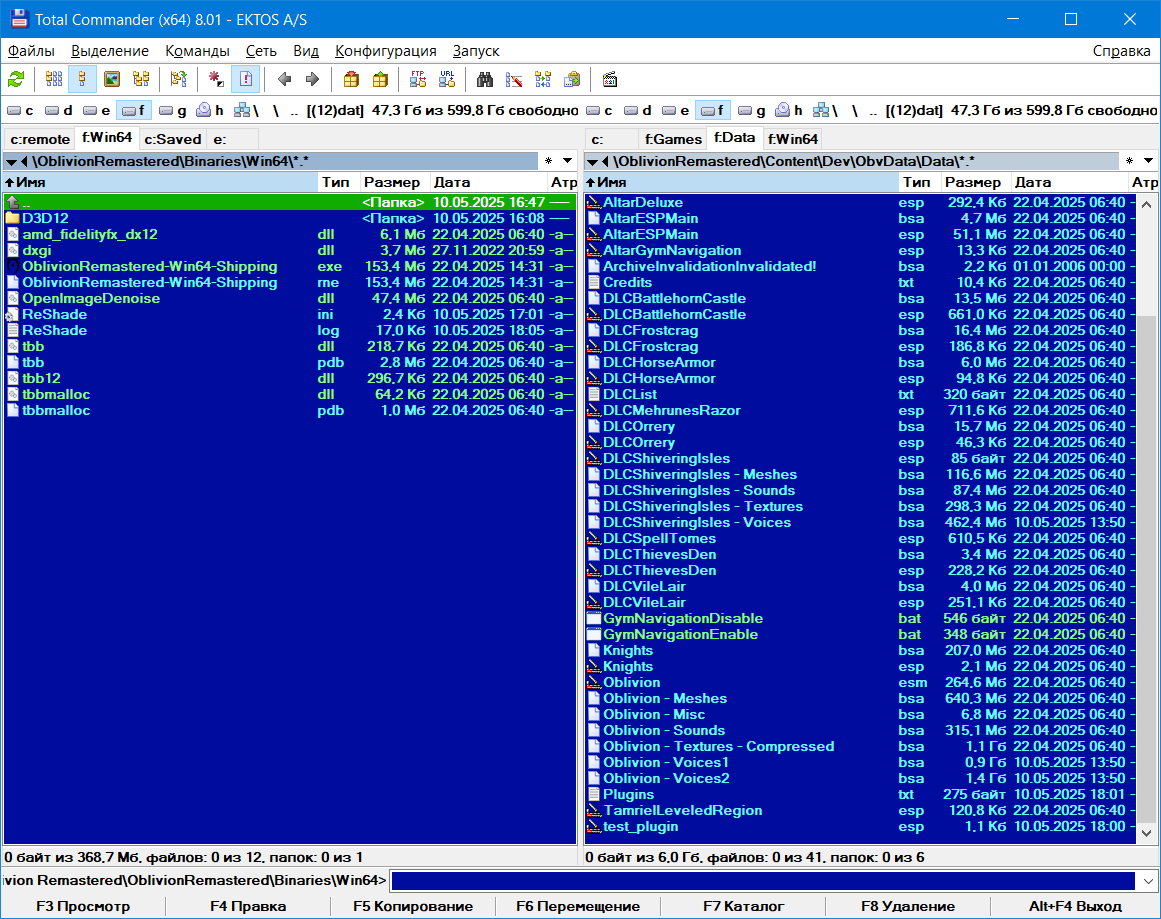The height and width of the screenshot is (919, 1161).
Task: Pack files using the red-arrow box icon
Action: (351, 79)
